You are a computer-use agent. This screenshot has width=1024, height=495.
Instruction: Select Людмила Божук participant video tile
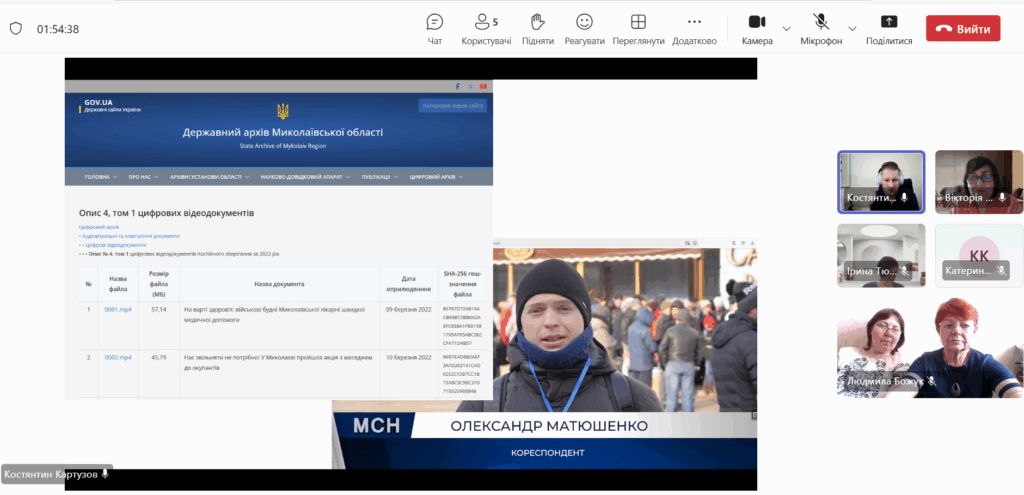[x=930, y=347]
